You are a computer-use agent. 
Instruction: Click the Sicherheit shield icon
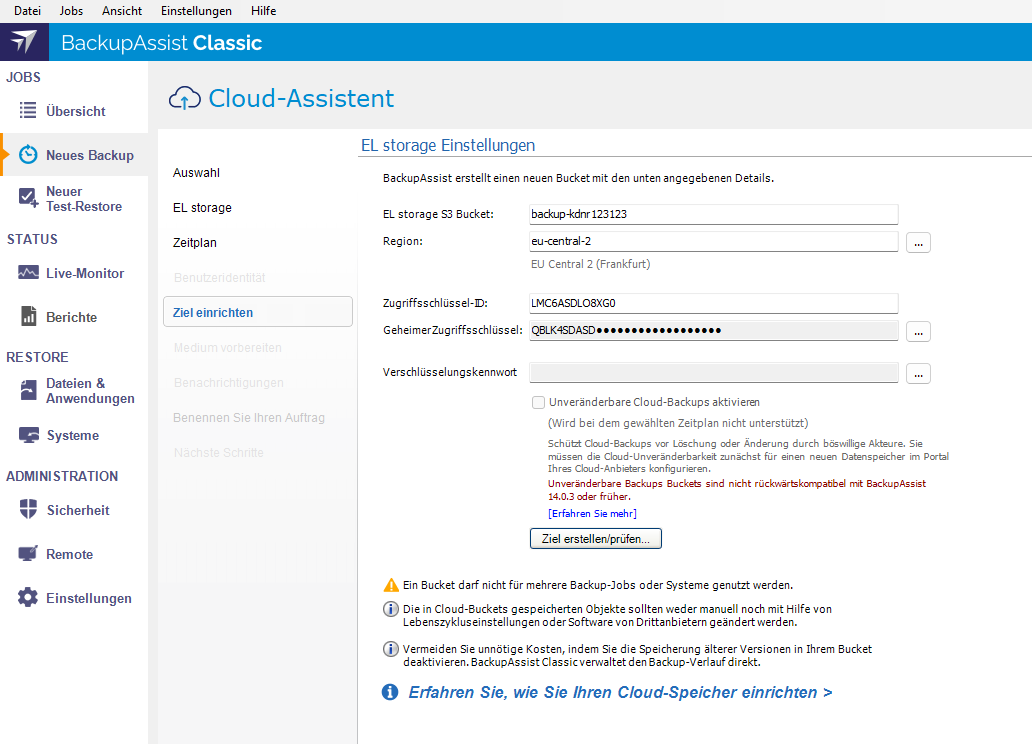tap(28, 510)
